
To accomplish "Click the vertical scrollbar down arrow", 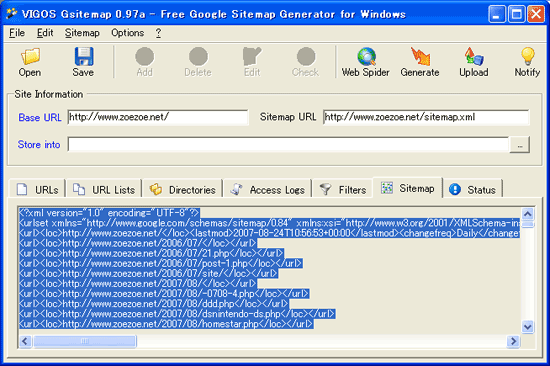I will pyautogui.click(x=528, y=327).
